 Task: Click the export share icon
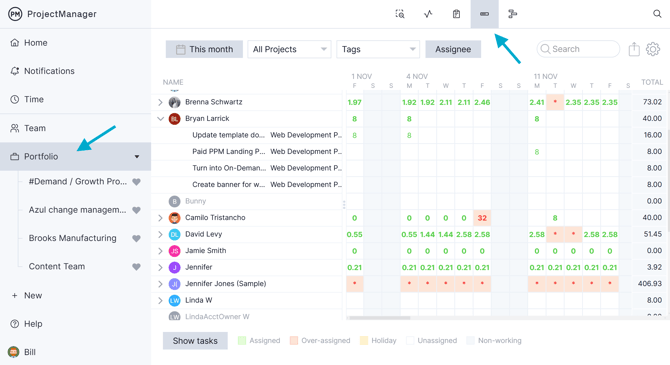pyautogui.click(x=634, y=49)
